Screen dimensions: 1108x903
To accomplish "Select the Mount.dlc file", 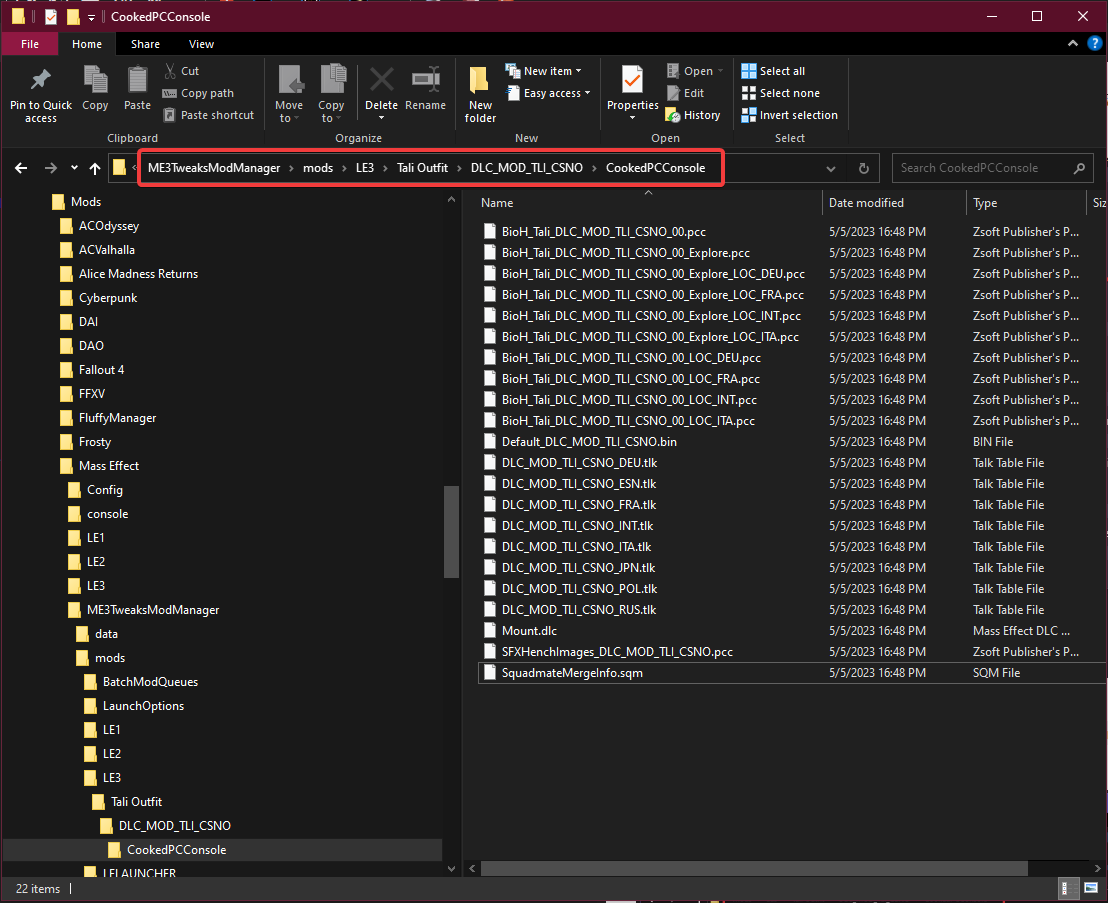I will click(x=529, y=631).
